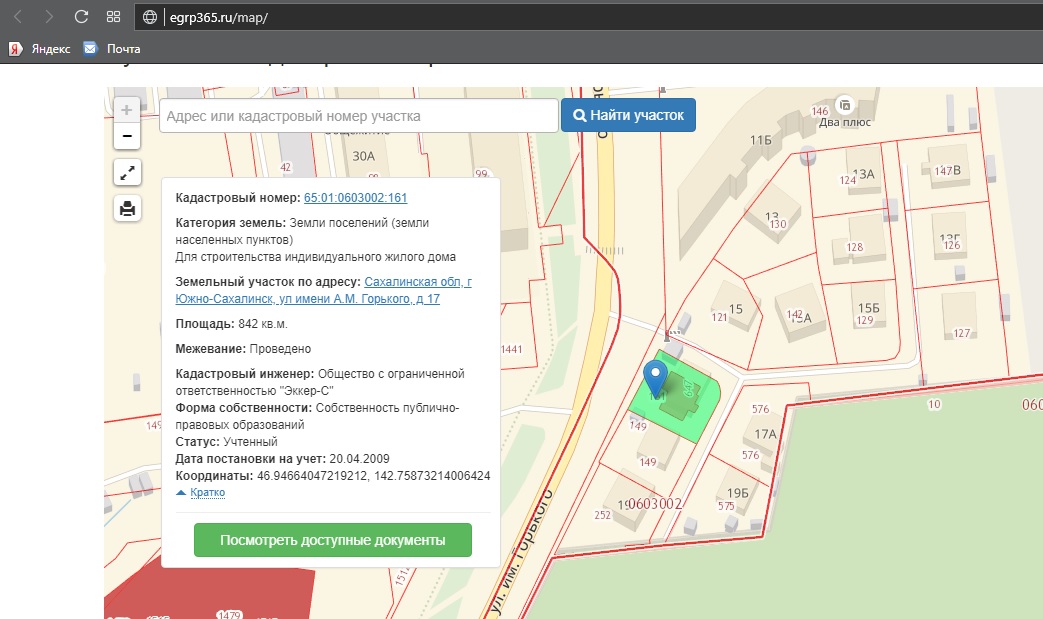Click Посмотреть доступные документы button
This screenshot has height=619, width=1043.
332,540
